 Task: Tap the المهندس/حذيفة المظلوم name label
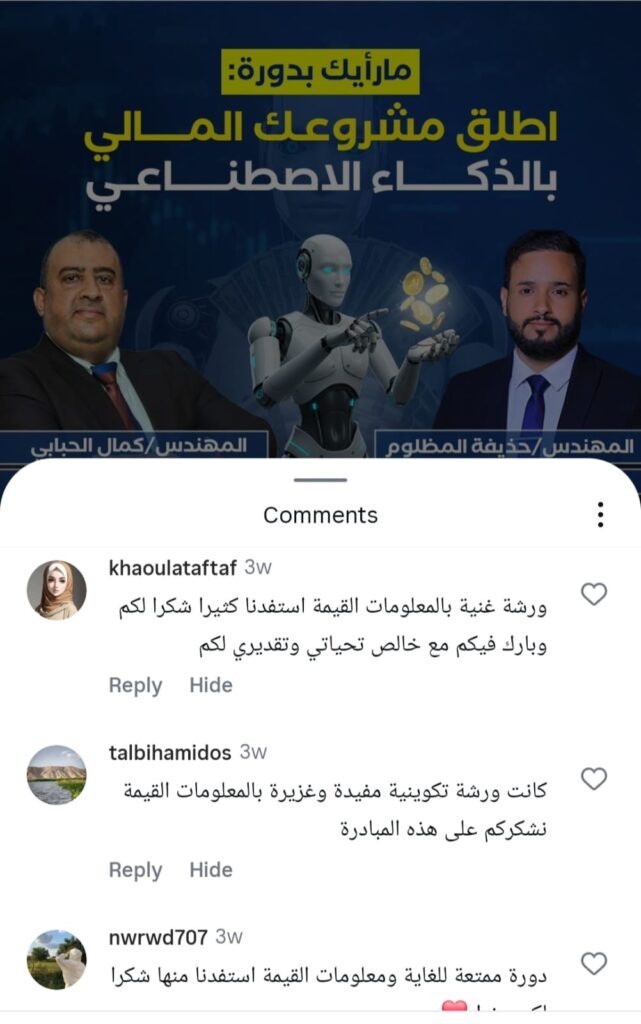point(509,447)
